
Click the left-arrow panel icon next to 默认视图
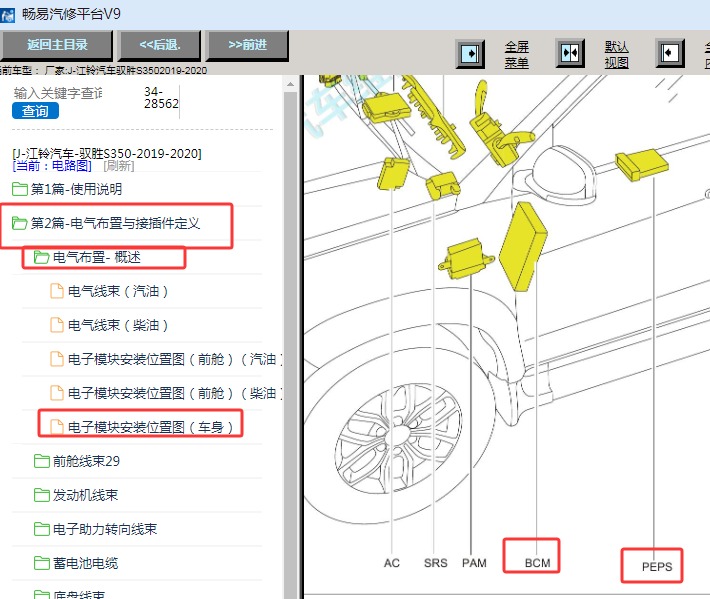tap(670, 53)
